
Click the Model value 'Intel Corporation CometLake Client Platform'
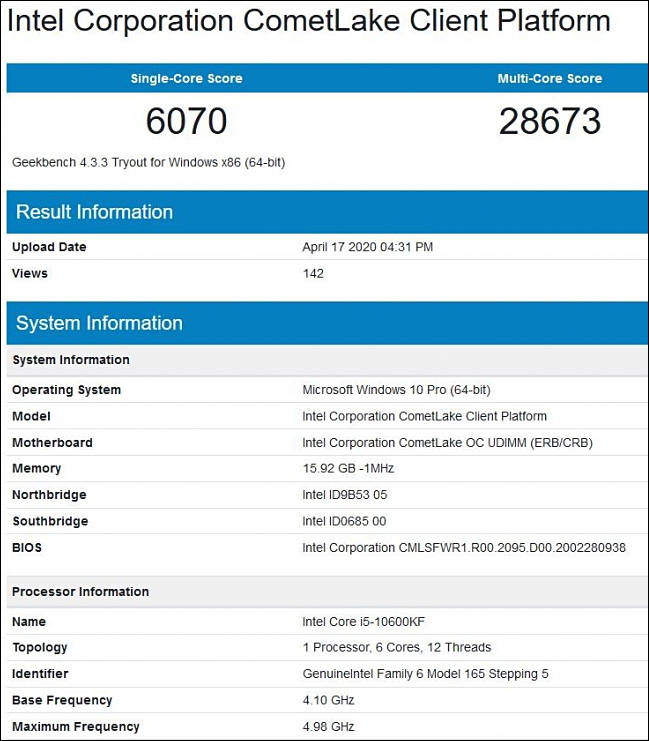(424, 416)
